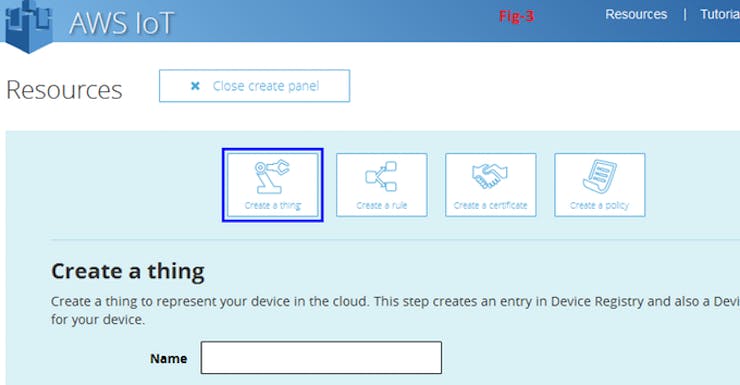
Task: Open the Tutorial link in the header
Action: (720, 15)
